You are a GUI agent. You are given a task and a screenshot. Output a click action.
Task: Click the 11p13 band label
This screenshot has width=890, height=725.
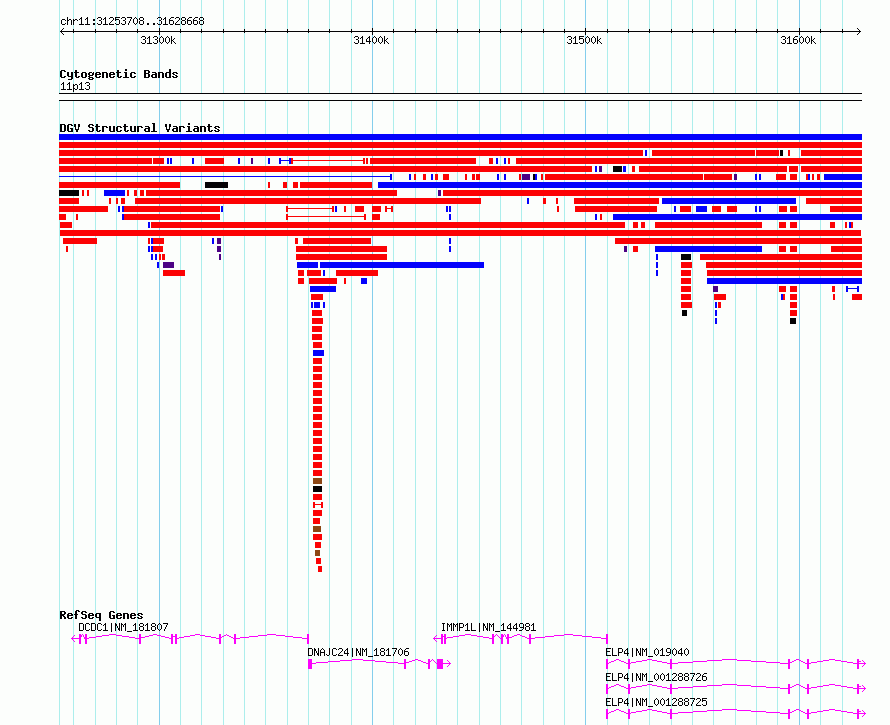click(75, 86)
